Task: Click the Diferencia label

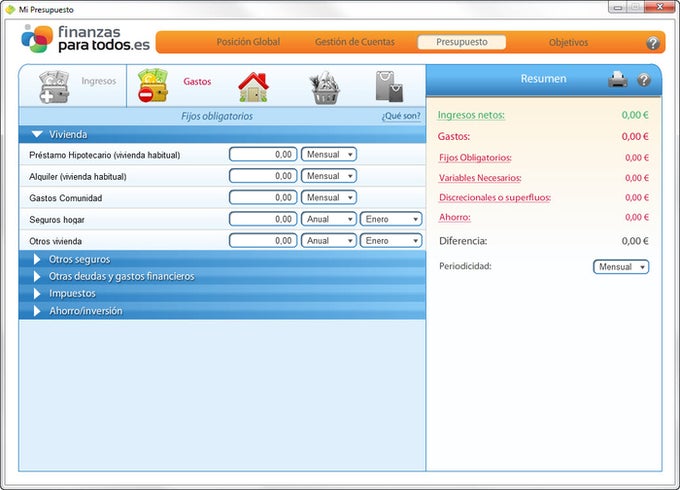Action: [x=463, y=241]
